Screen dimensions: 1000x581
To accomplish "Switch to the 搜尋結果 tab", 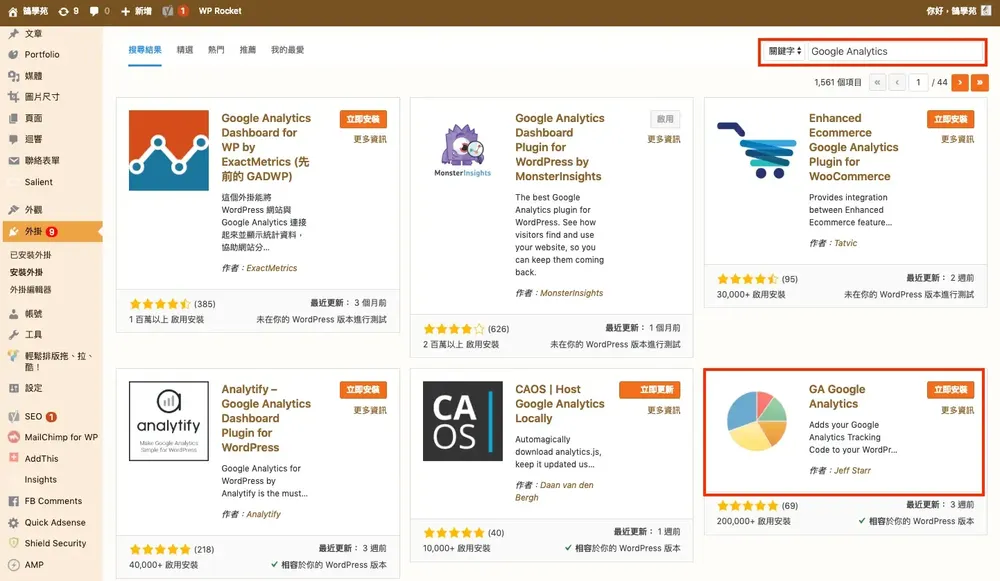I will click(145, 50).
